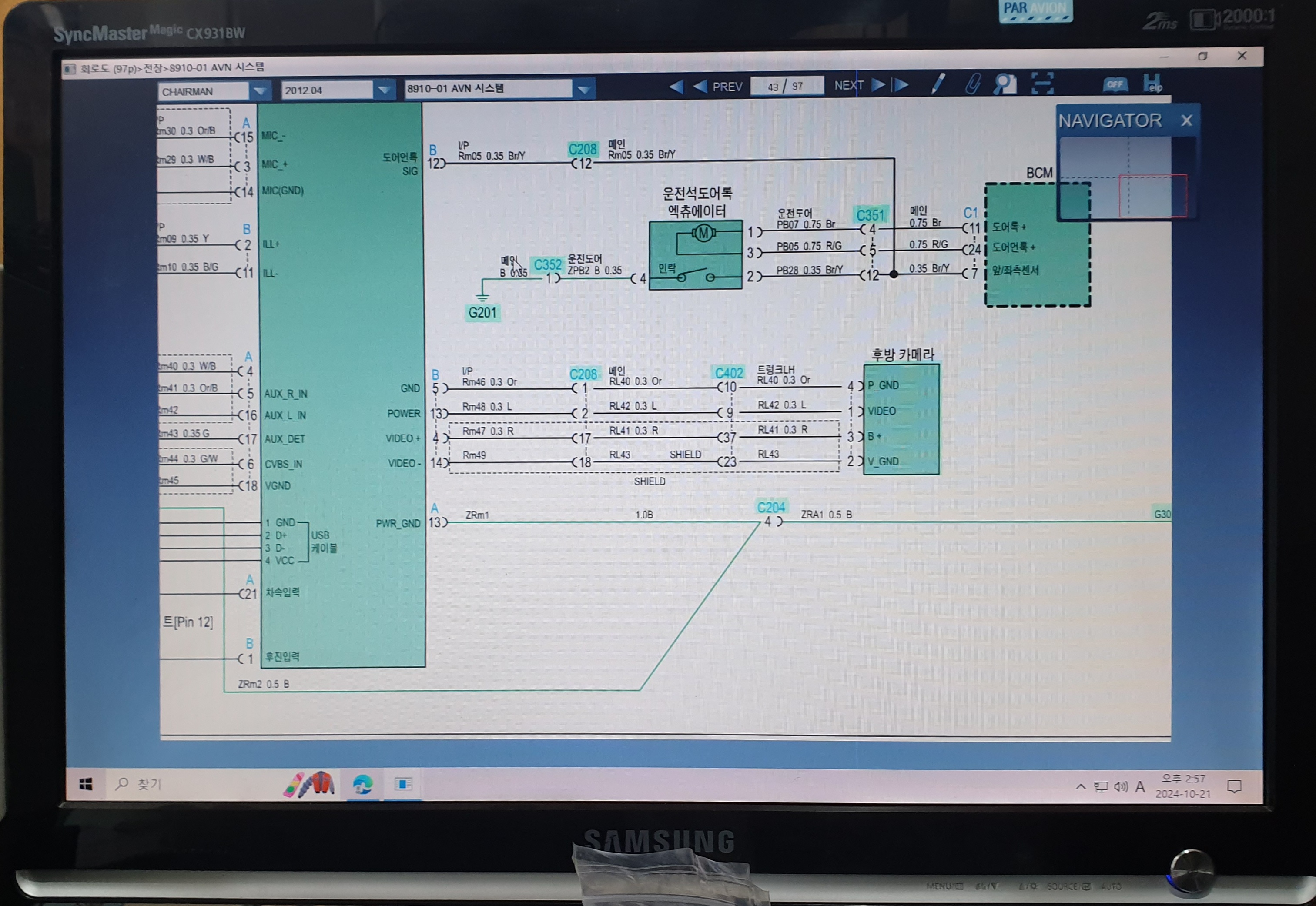The height and width of the screenshot is (906, 1316).
Task: Show hidden tray icons chevron
Action: pyautogui.click(x=1081, y=786)
